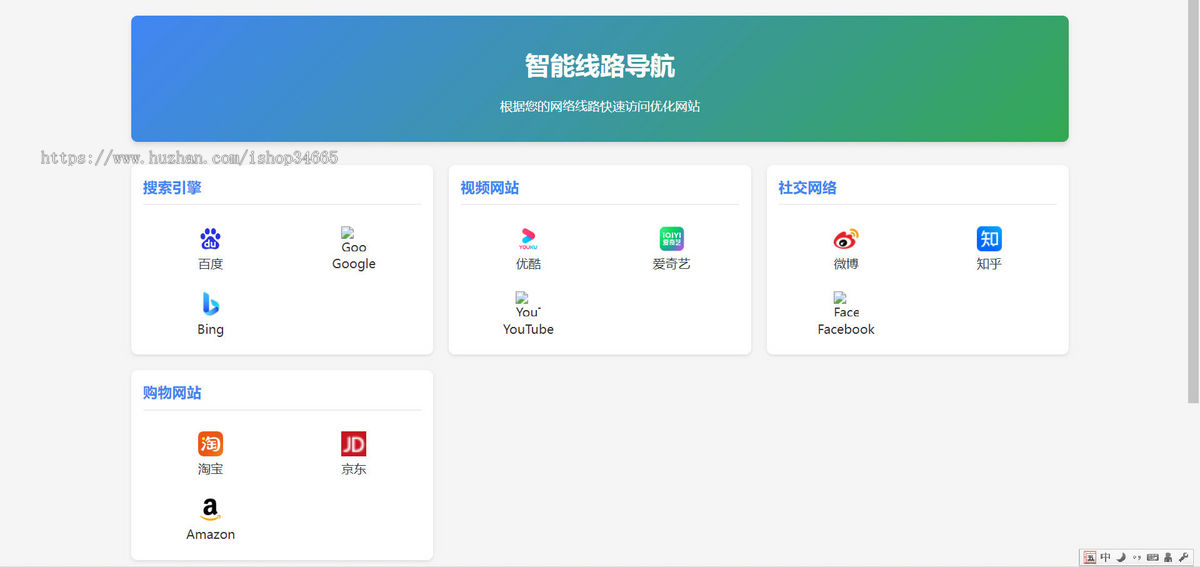Click the vertical page scrollbar
Image resolution: width=1200 pixels, height=567 pixels.
click(x=1193, y=201)
